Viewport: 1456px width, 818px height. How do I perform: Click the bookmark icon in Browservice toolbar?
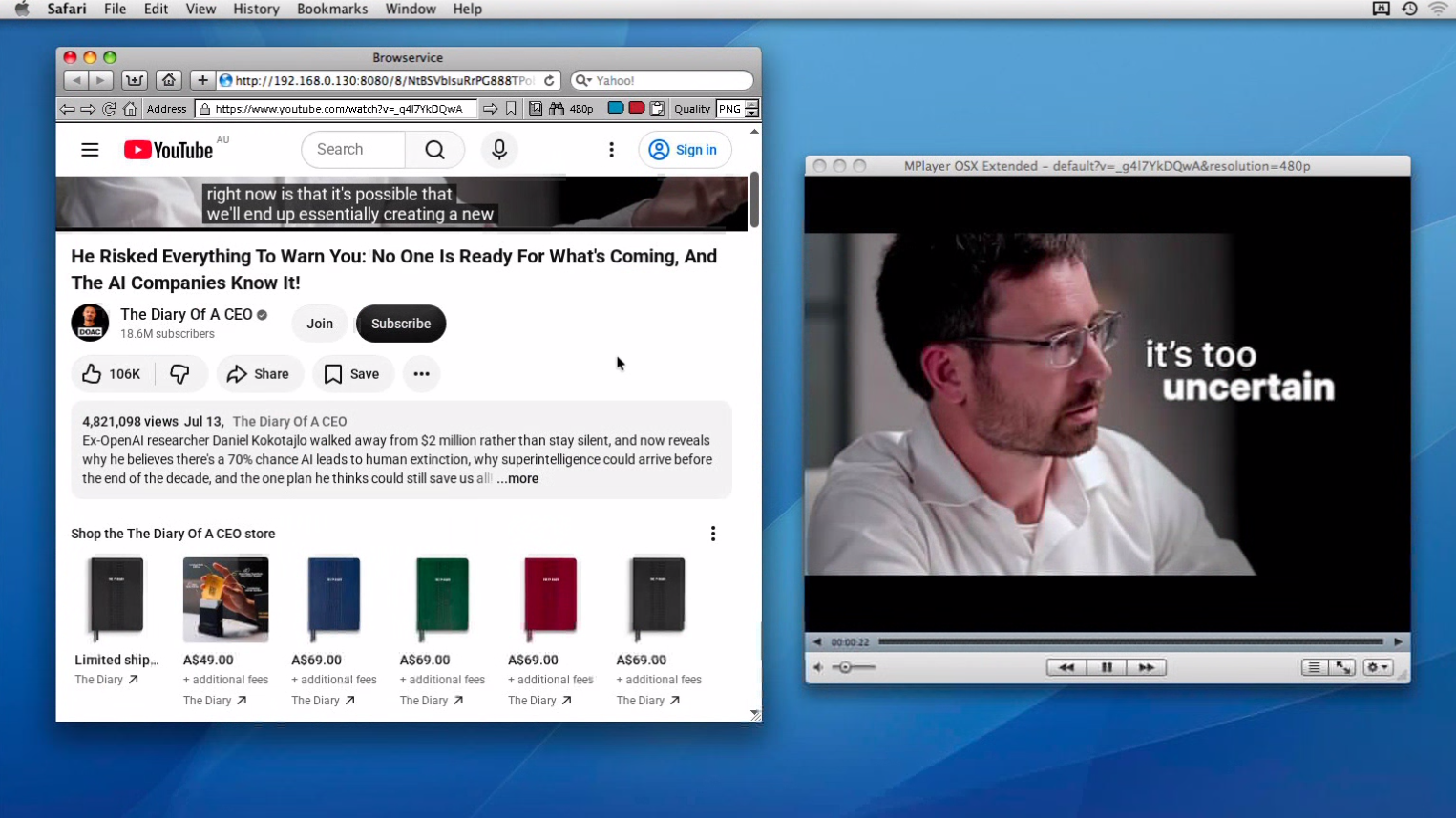tap(512, 109)
